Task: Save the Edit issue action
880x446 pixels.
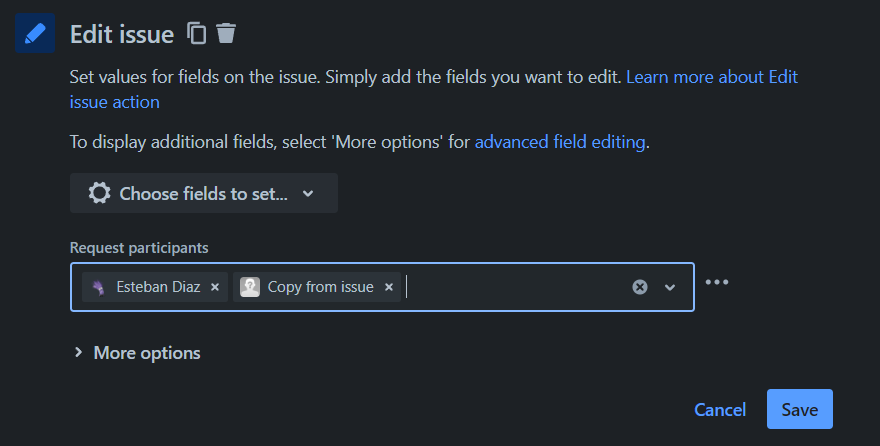Action: (800, 409)
